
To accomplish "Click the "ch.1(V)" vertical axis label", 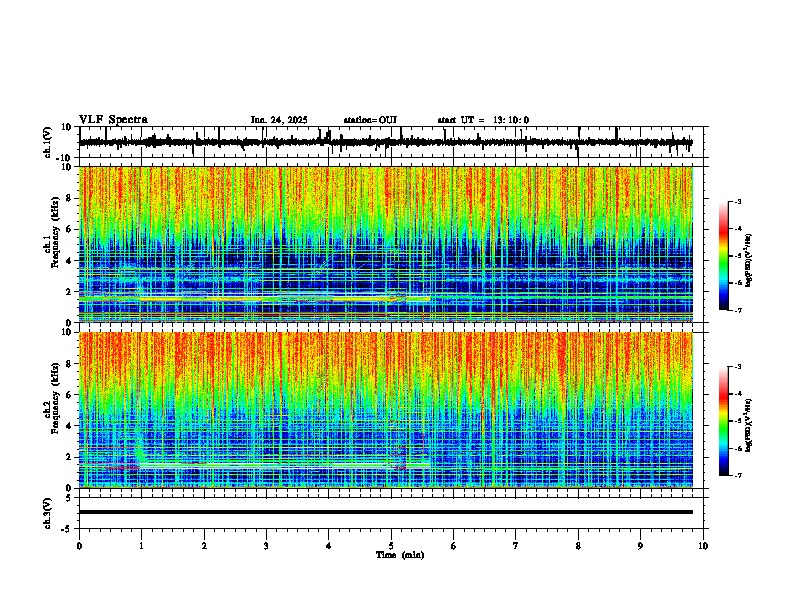I will 48,142.
